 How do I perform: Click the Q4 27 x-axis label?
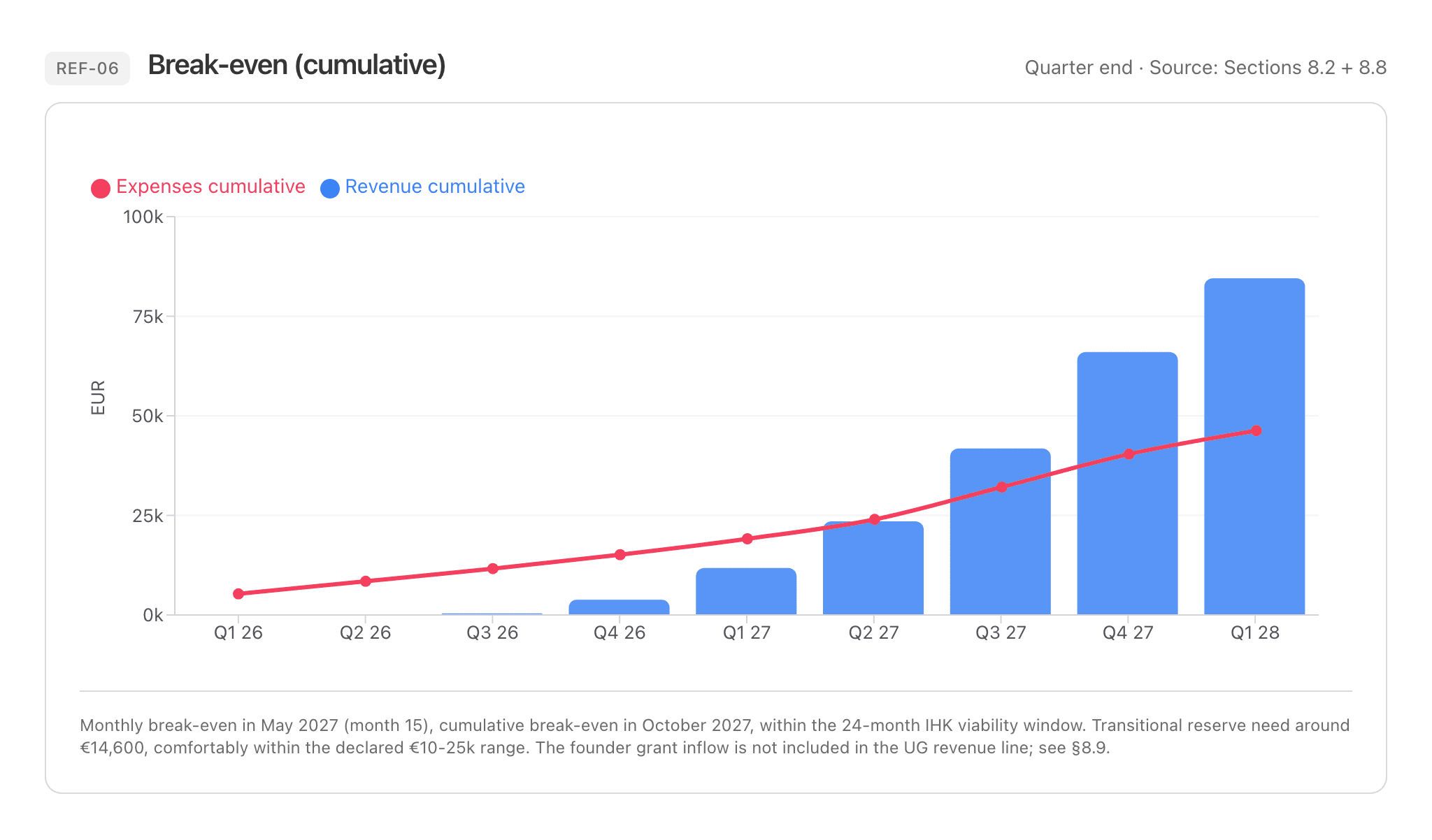pos(1129,633)
